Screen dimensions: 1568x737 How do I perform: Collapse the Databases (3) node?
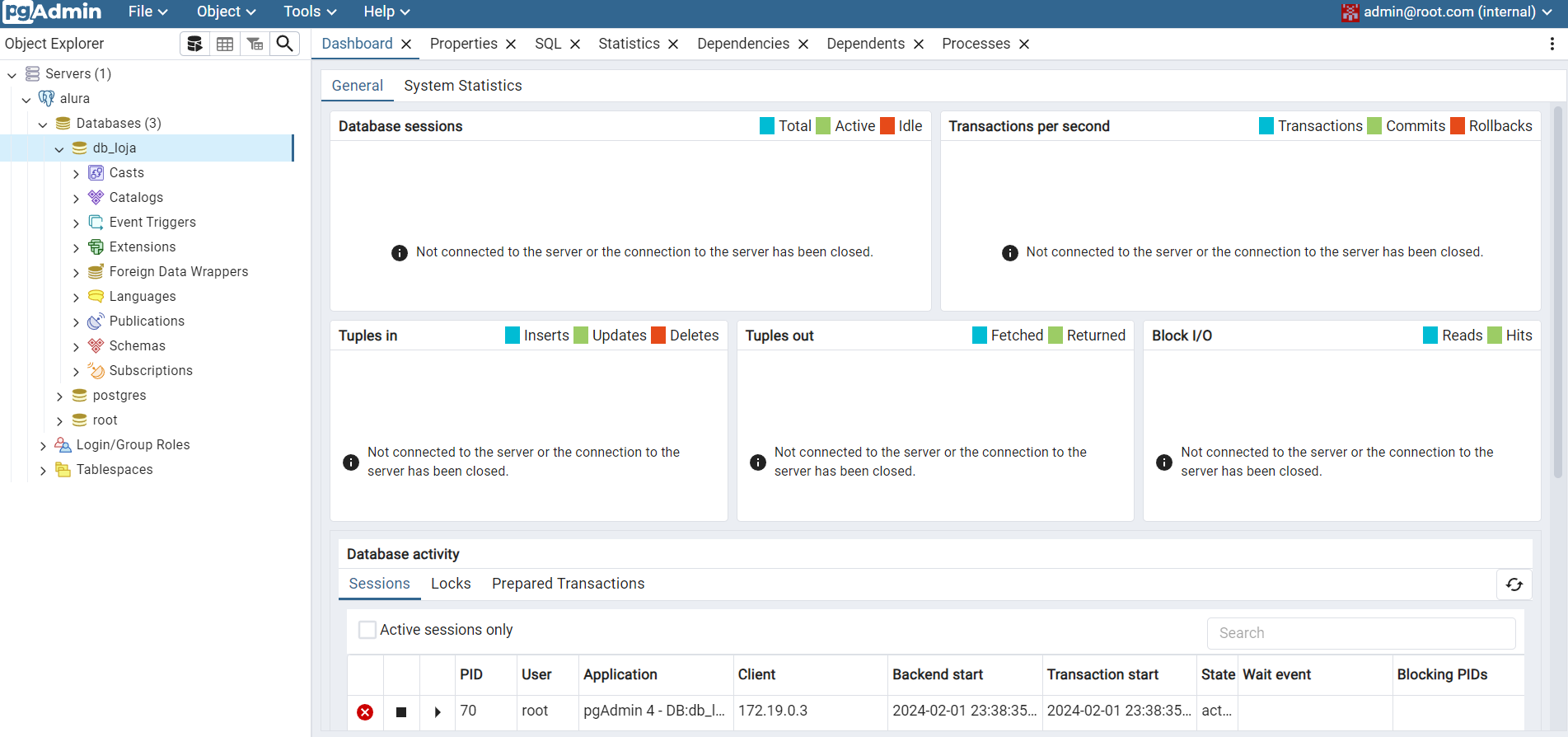43,124
